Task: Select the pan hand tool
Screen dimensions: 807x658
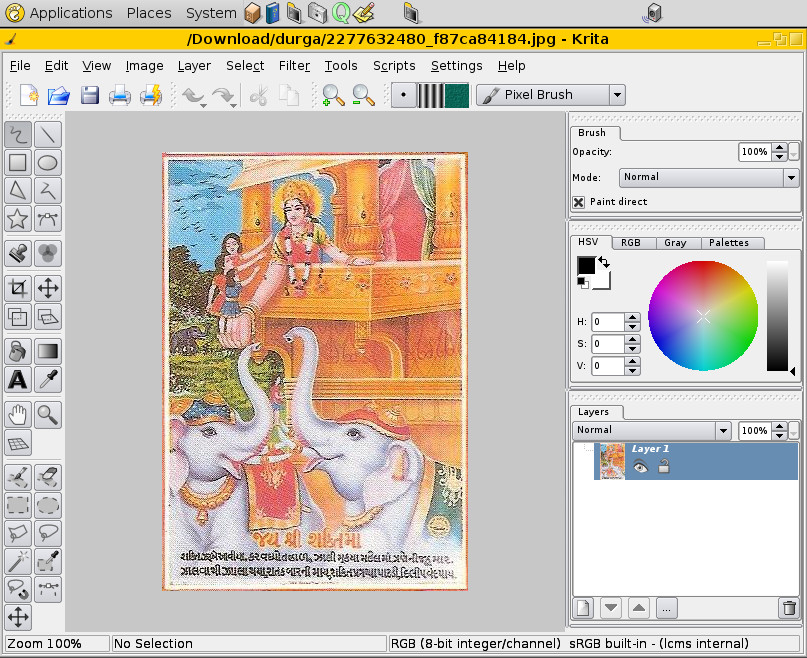Action: click(18, 415)
